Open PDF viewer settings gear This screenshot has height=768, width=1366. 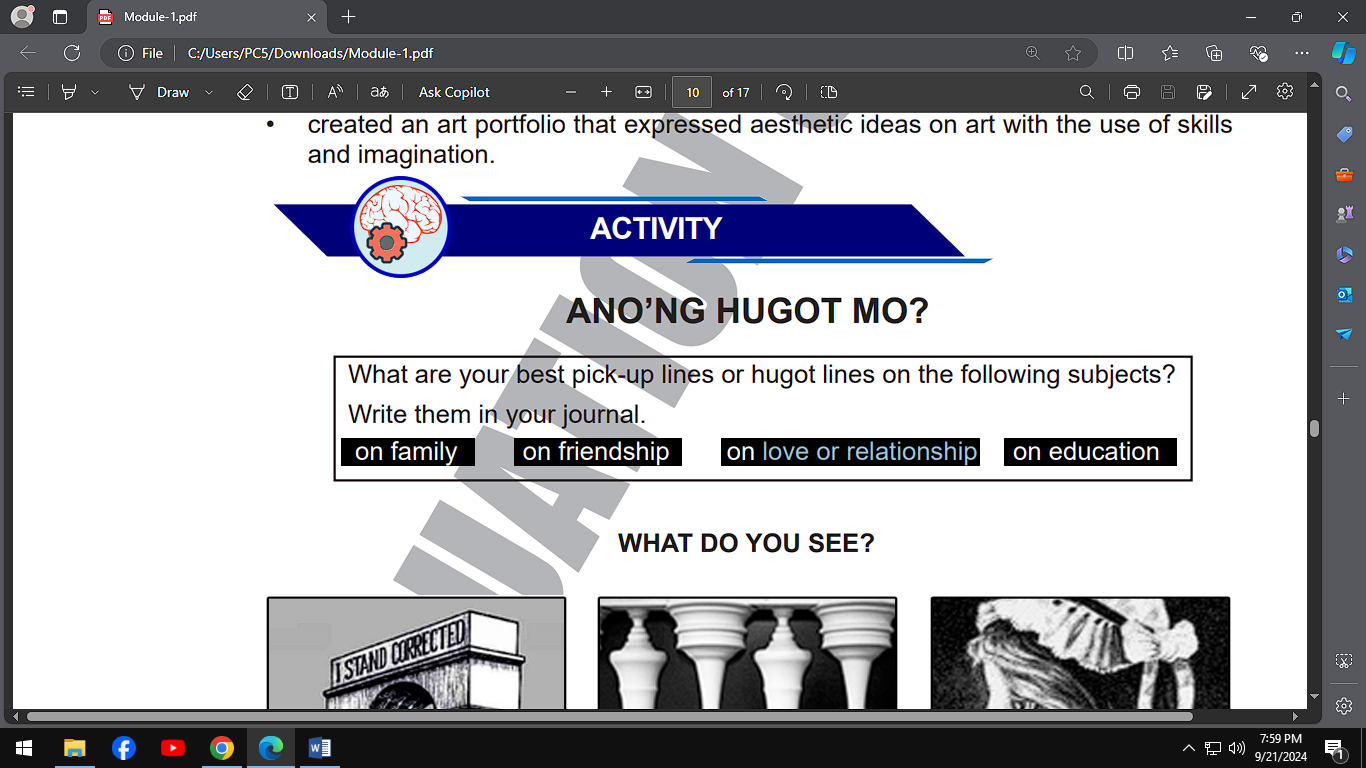click(1285, 91)
